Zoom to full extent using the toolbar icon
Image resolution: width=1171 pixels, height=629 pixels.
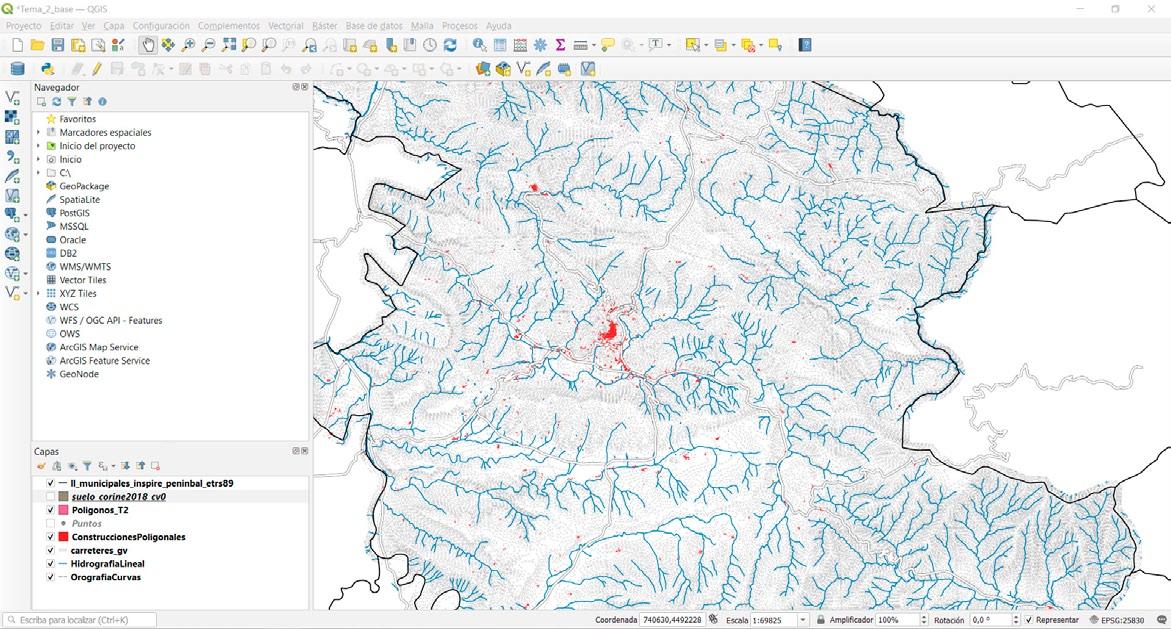[x=229, y=45]
